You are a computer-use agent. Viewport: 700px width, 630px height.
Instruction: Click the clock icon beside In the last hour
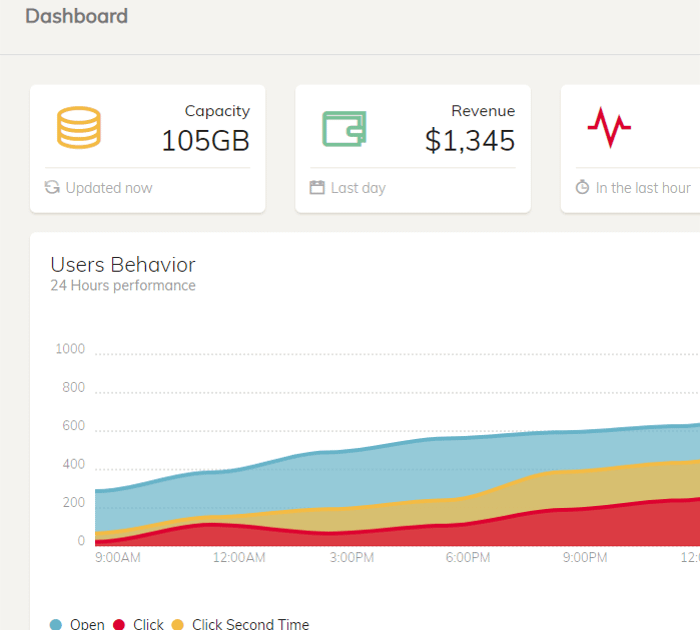[x=582, y=187]
